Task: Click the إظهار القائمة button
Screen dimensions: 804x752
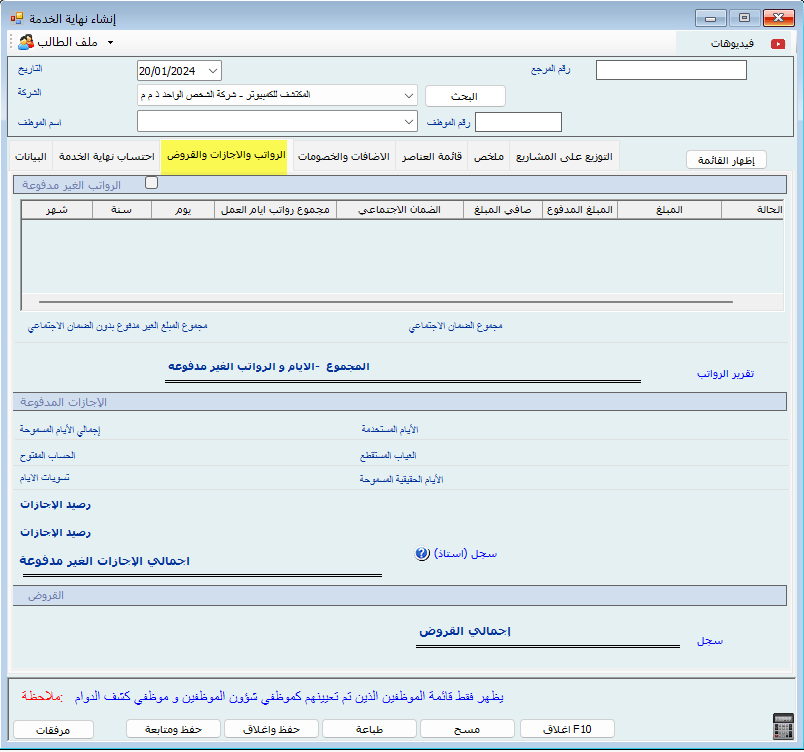Action: [x=726, y=160]
